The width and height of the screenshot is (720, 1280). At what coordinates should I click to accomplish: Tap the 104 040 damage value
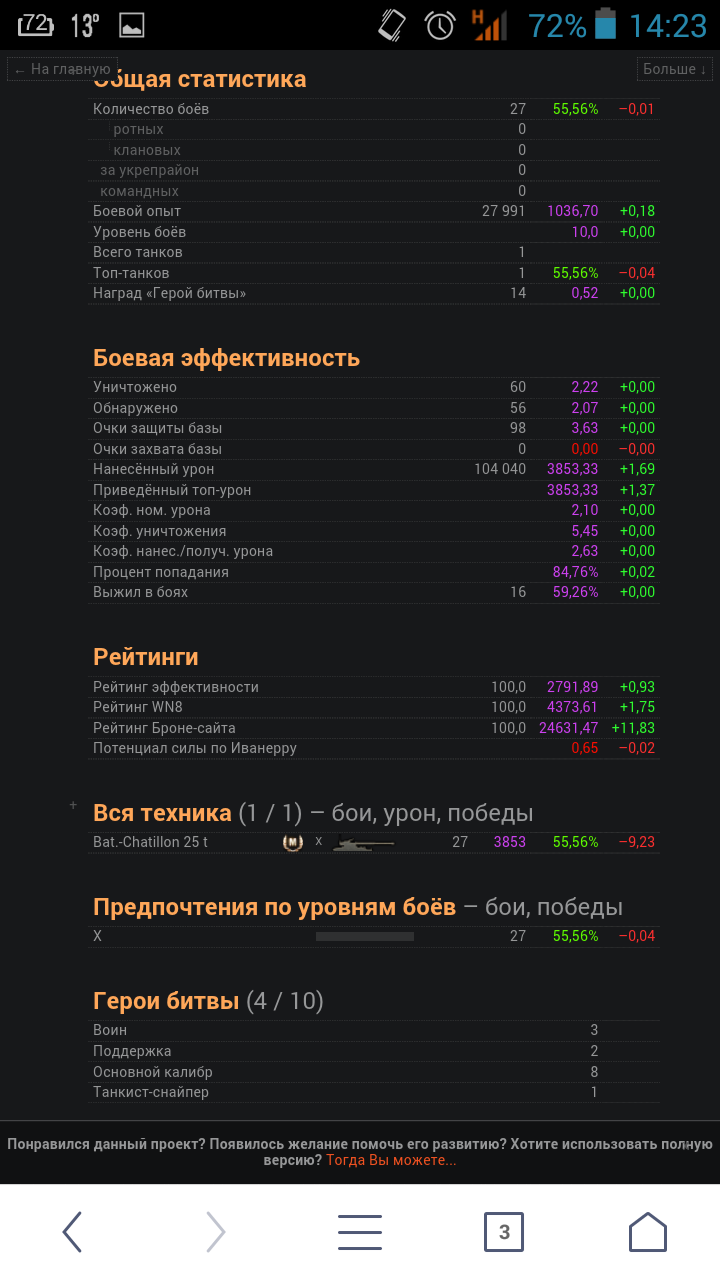(x=500, y=469)
